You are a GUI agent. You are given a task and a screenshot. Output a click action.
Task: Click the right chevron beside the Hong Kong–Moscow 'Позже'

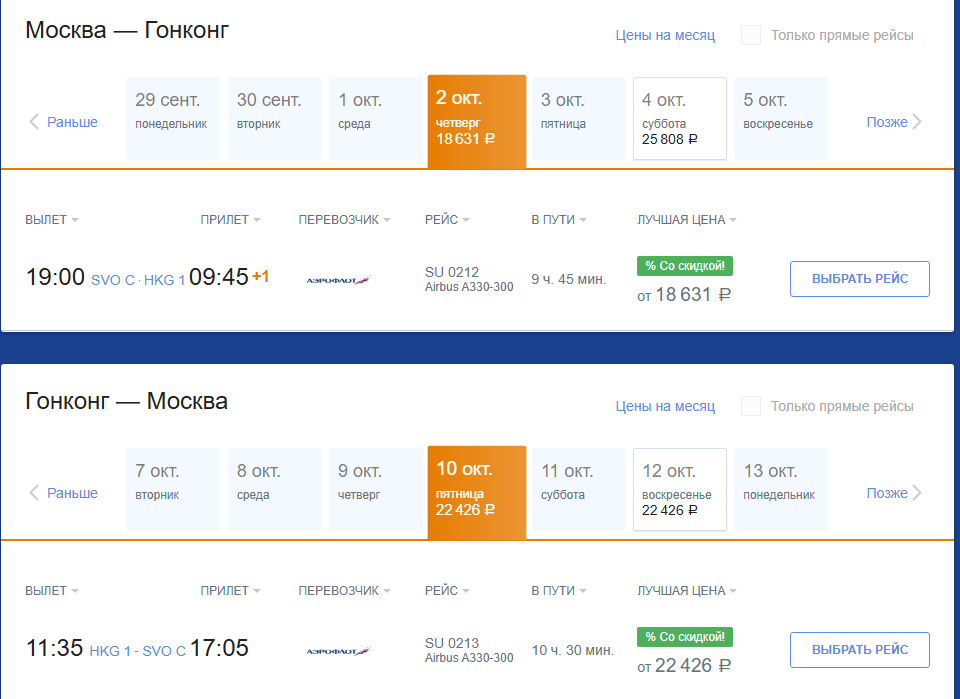tap(917, 493)
